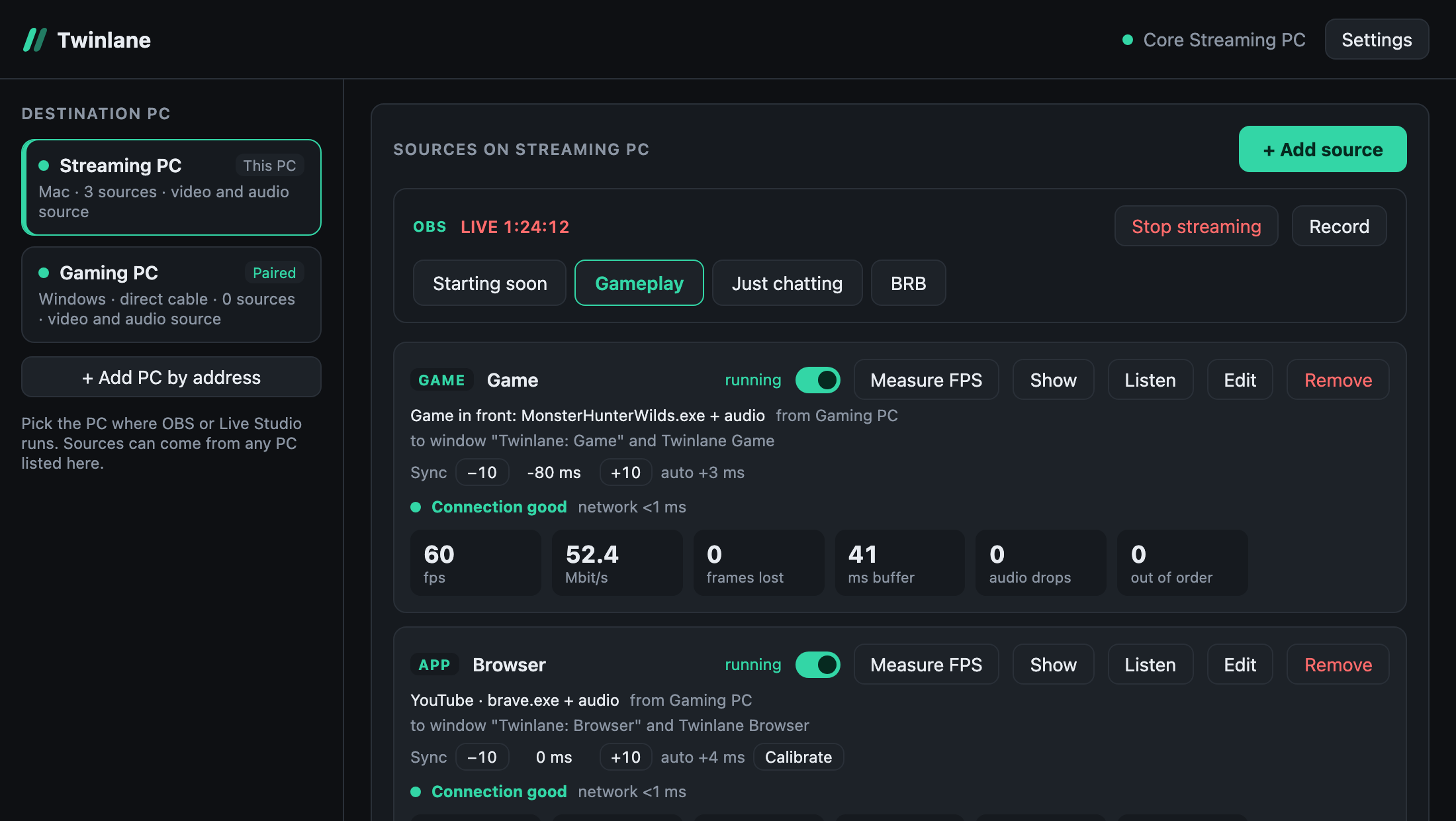The width and height of the screenshot is (1456, 821).
Task: Click the GAME type badge
Action: pyautogui.click(x=441, y=380)
